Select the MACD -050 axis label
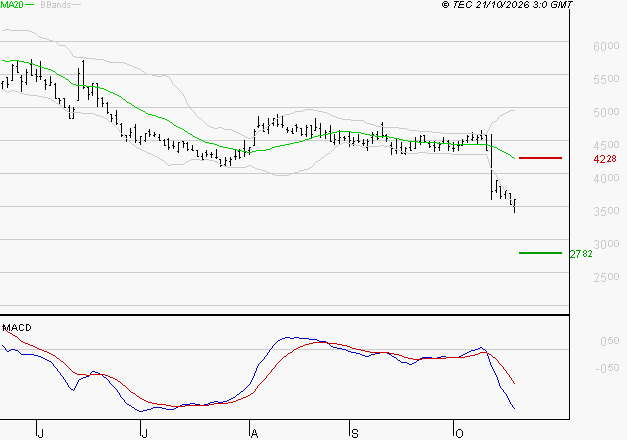The width and height of the screenshot is (627, 440). pyautogui.click(x=607, y=368)
